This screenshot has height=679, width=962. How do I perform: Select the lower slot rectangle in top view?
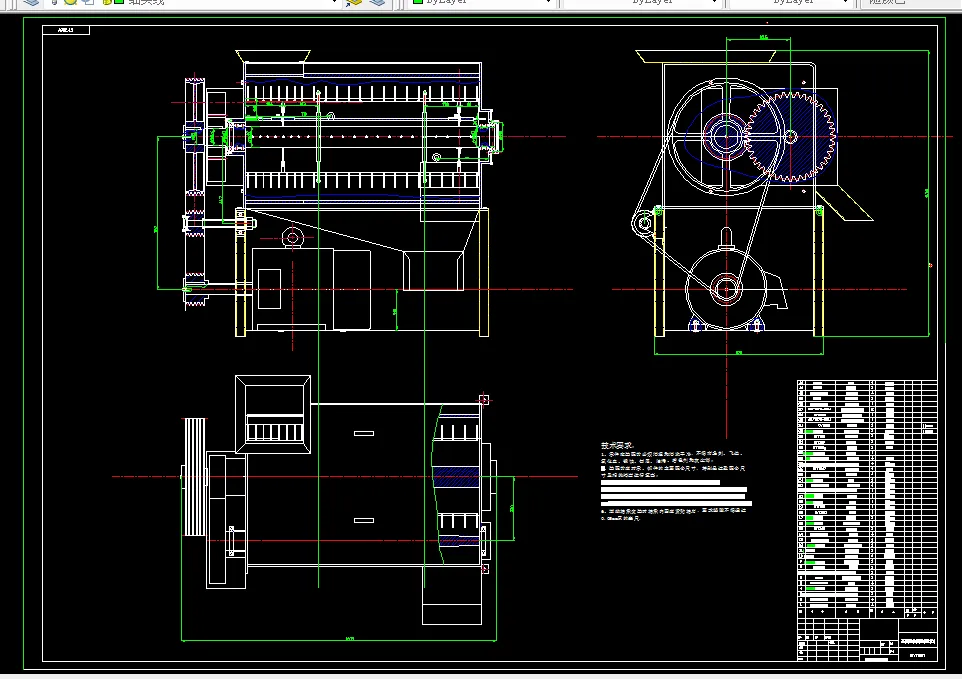(364, 520)
